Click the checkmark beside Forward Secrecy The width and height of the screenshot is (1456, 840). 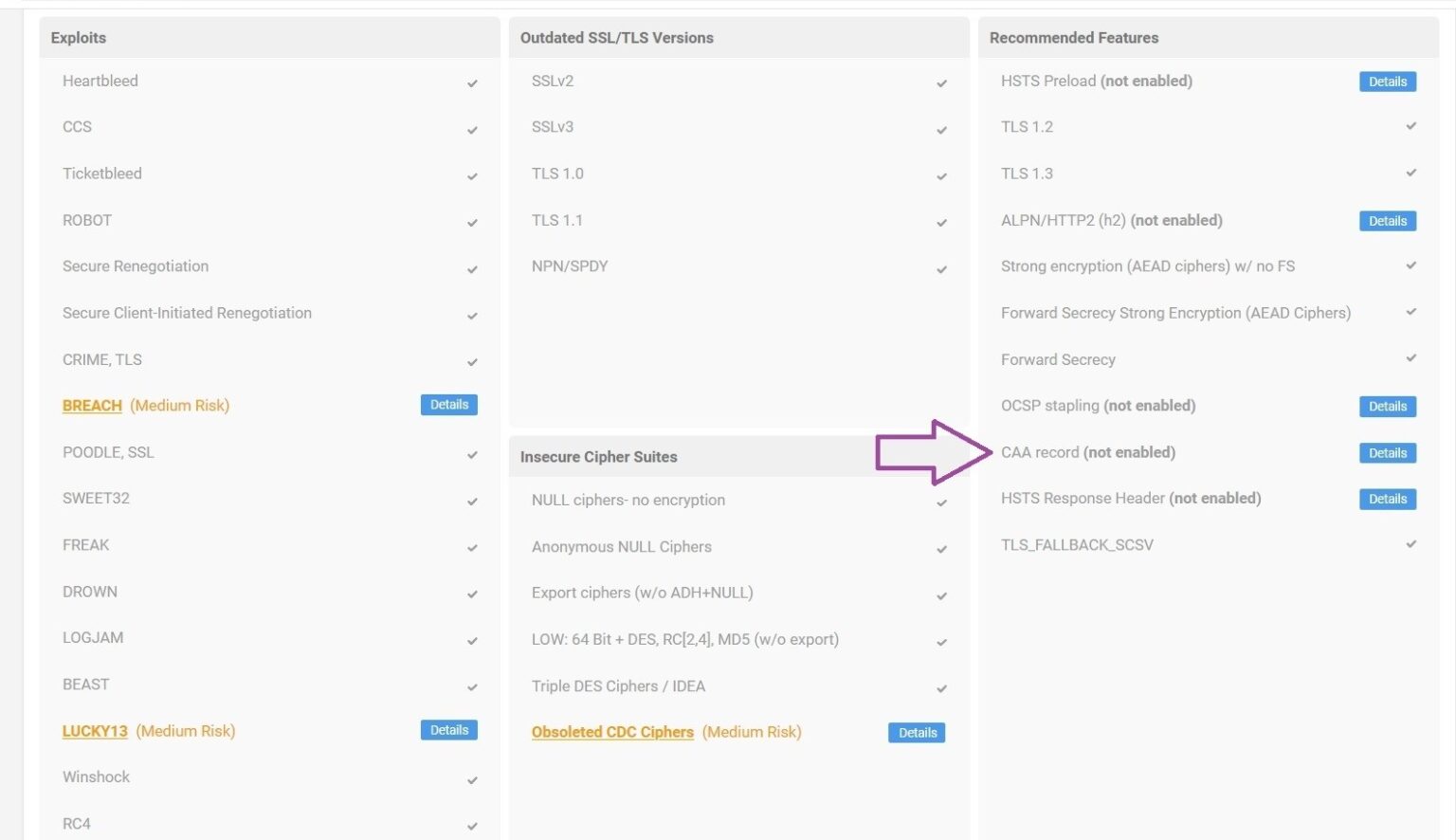coord(1410,360)
